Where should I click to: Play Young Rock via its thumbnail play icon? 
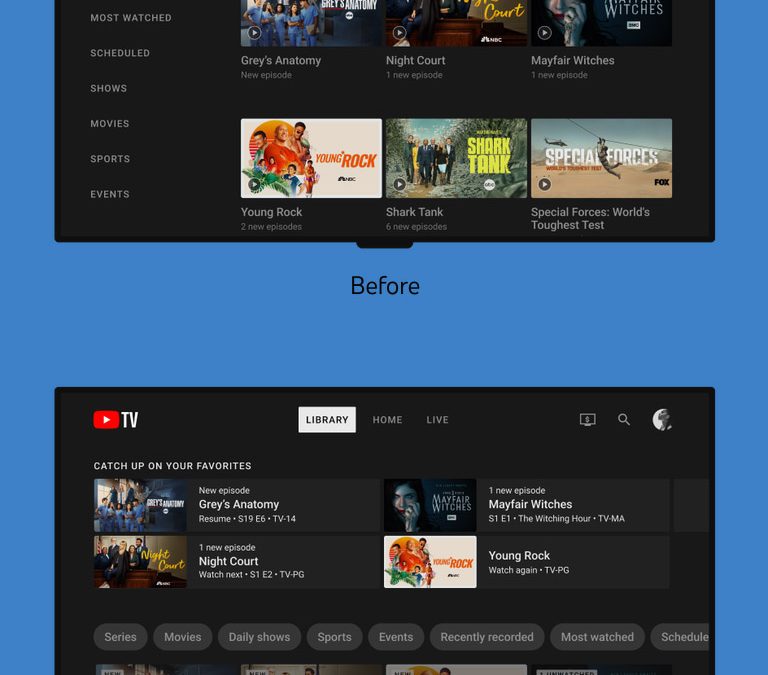(x=254, y=184)
